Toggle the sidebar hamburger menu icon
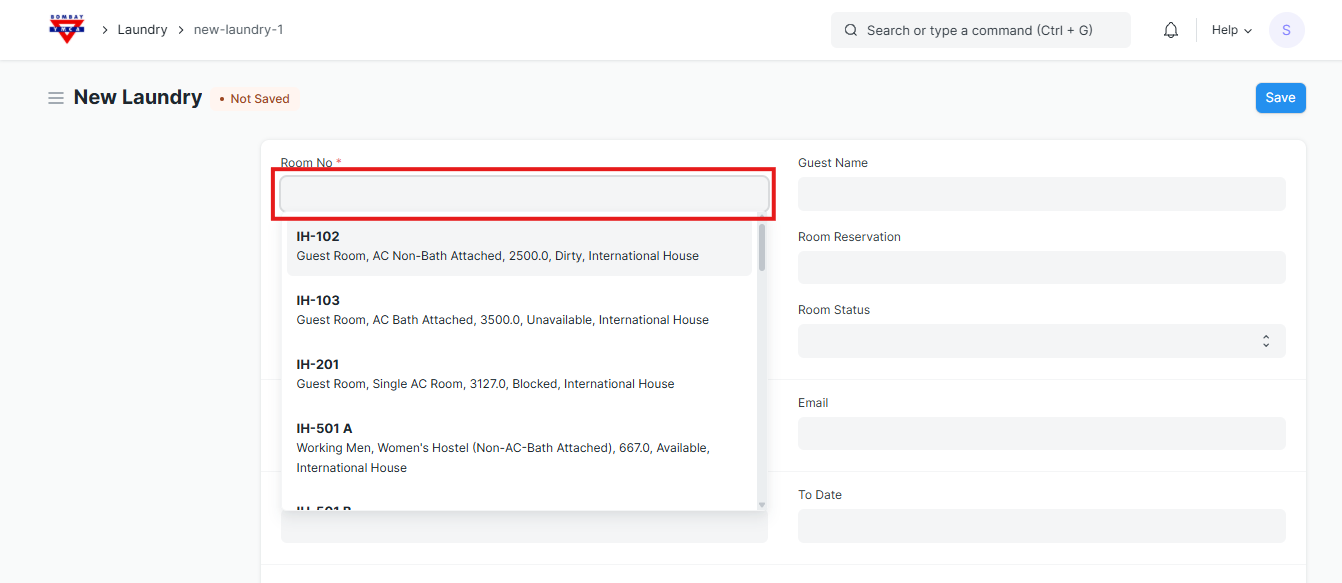Screen dimensions: 1342x583 [x=56, y=98]
